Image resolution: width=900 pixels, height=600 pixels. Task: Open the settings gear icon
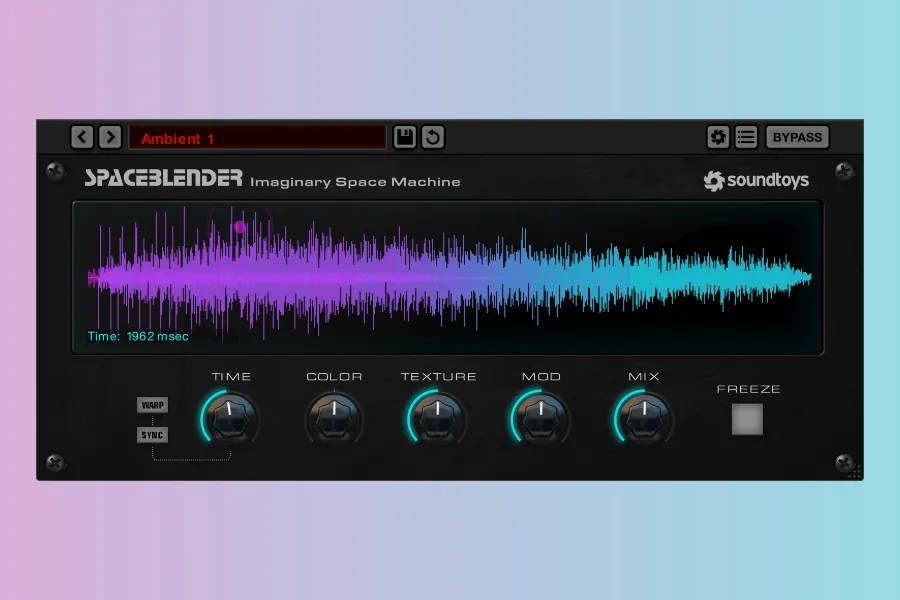[x=717, y=137]
